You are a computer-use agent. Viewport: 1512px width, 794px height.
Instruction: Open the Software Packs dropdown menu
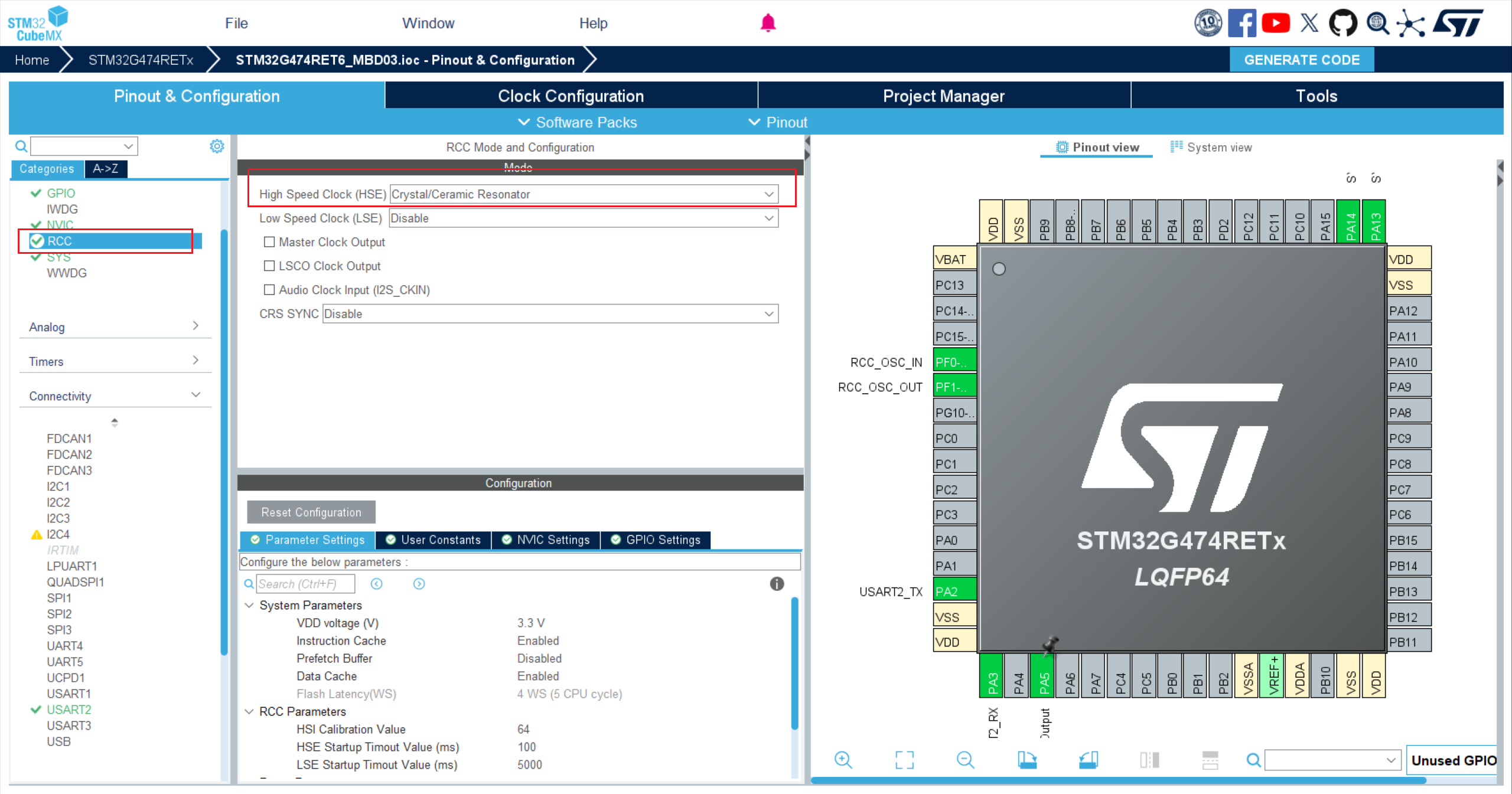point(578,122)
